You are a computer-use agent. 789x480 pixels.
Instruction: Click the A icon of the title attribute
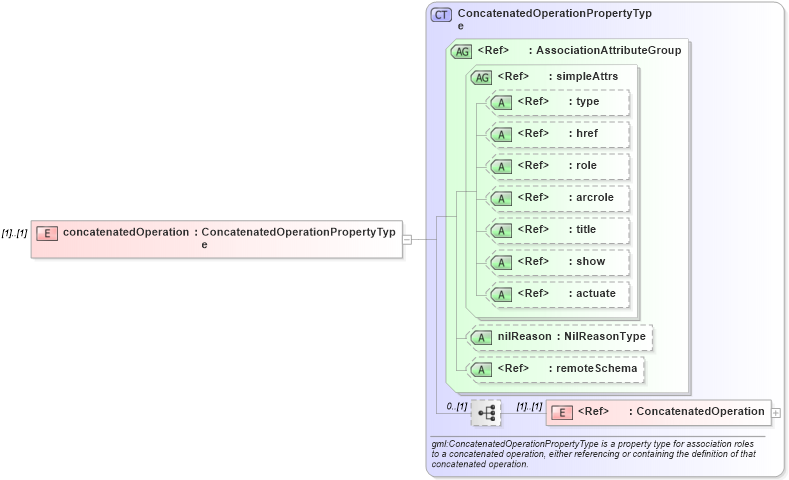point(501,230)
